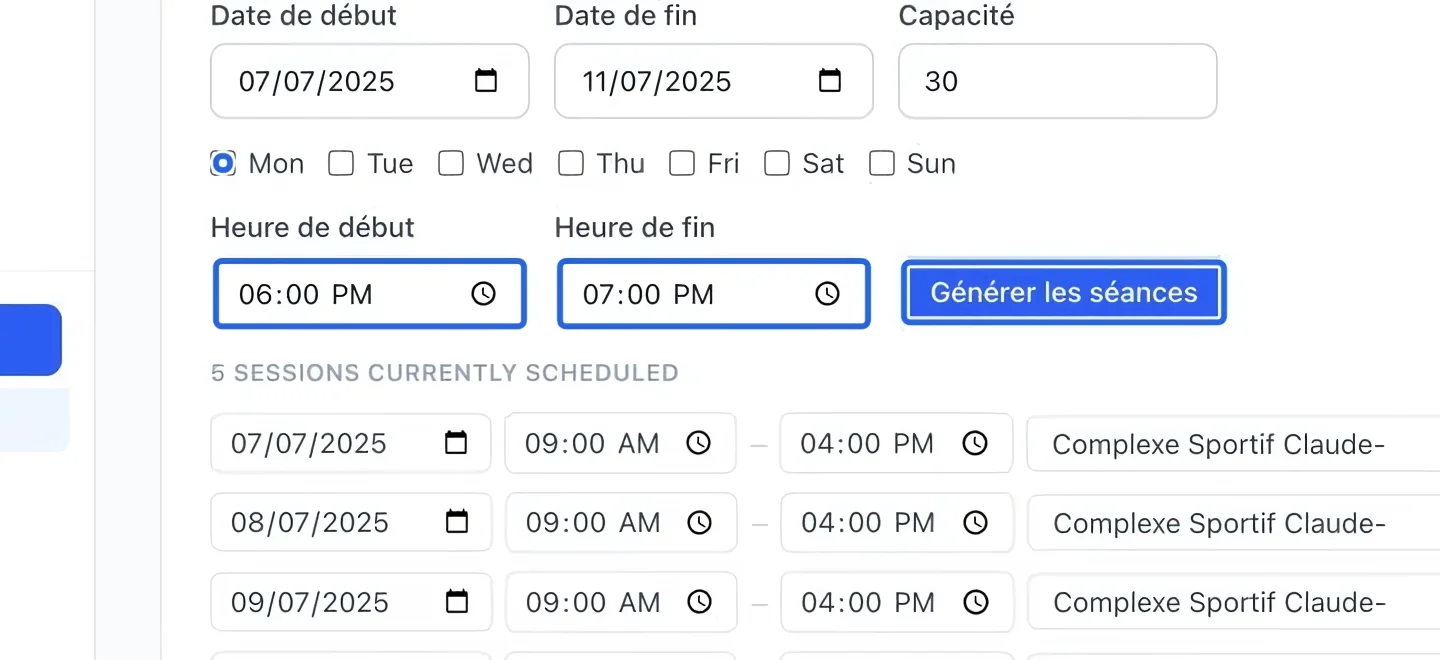1440x660 pixels.
Task: Click Complexe Sportif Claude- location in 09/07/2025 row
Action: 1234,602
